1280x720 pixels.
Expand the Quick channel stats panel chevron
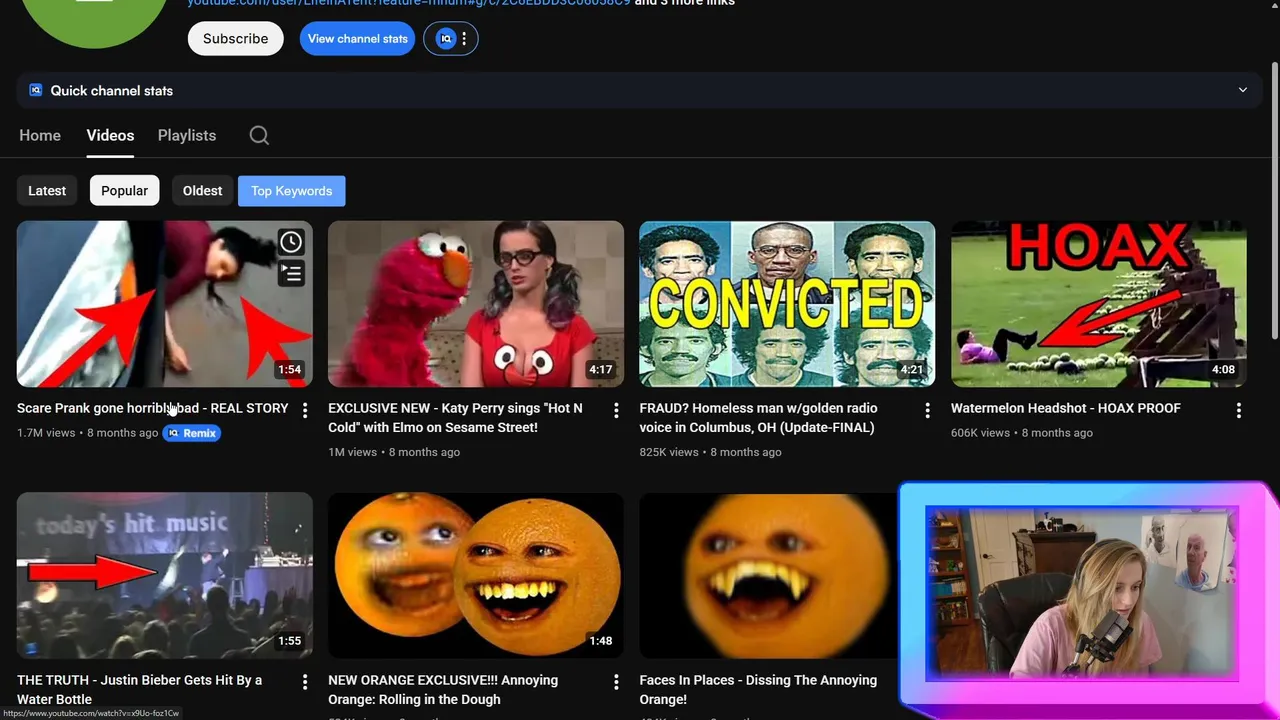coord(1243,90)
